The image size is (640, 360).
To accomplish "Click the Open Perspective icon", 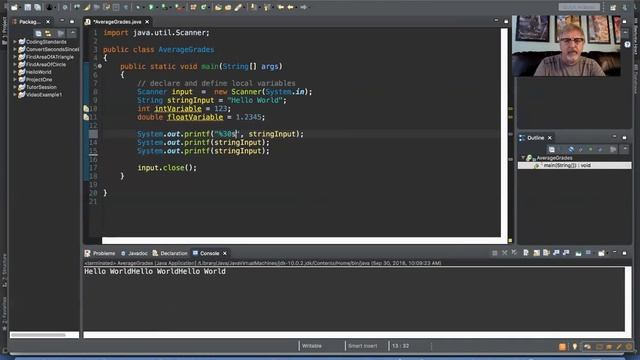I will (x=613, y=7).
